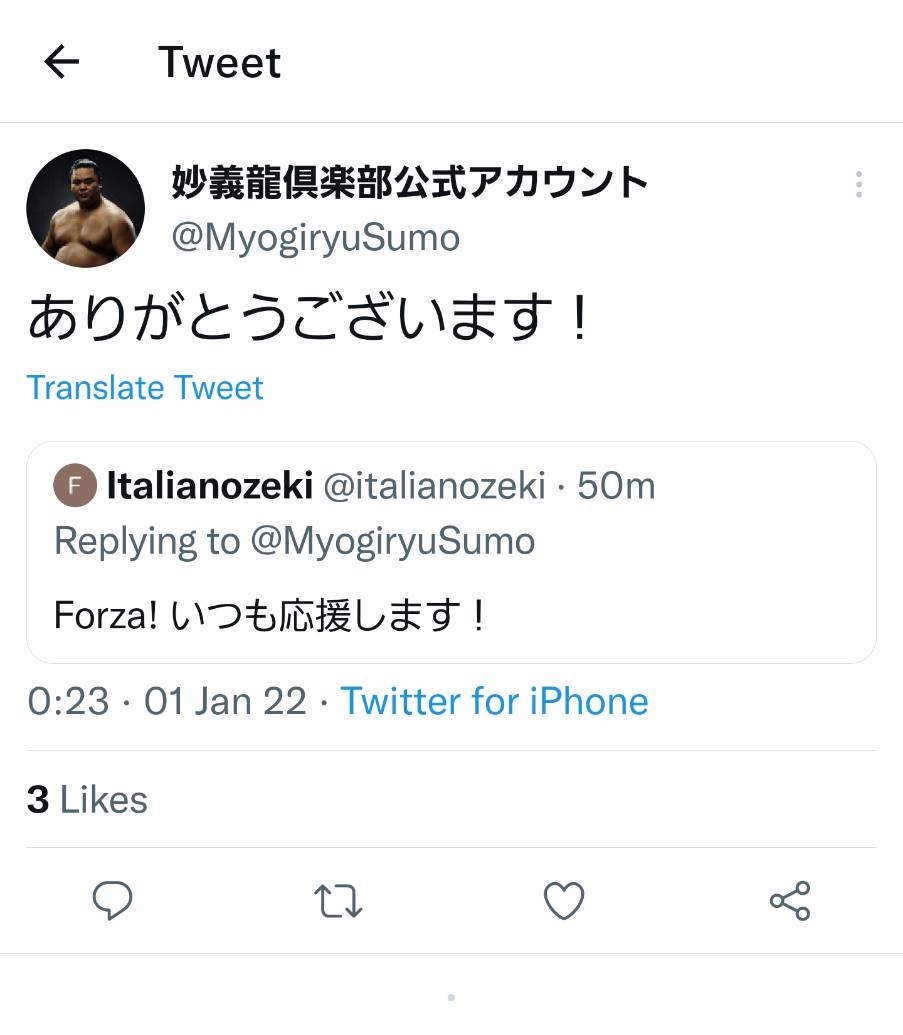This screenshot has width=903, height=1035.
Task: Go back using the arrow icon
Action: pyautogui.click(x=62, y=62)
